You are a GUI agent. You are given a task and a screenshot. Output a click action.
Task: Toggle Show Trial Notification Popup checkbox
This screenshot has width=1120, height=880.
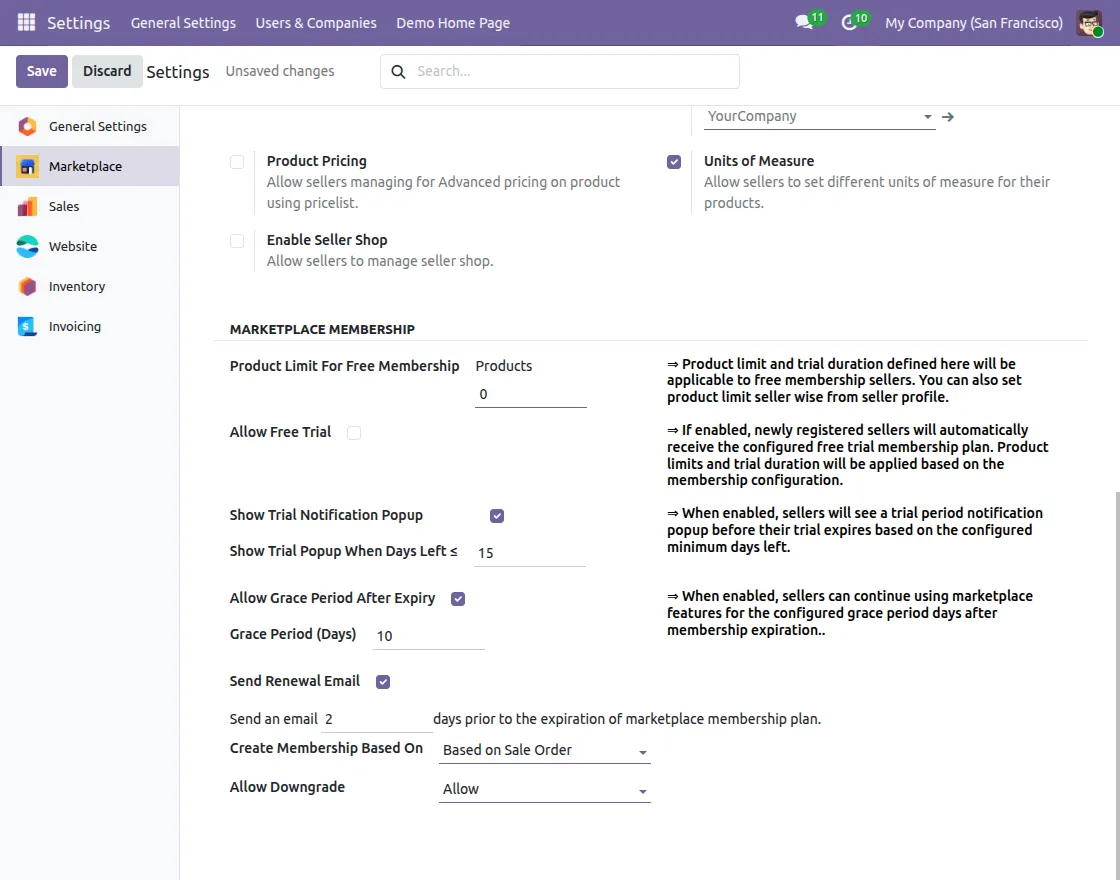pyautogui.click(x=497, y=516)
